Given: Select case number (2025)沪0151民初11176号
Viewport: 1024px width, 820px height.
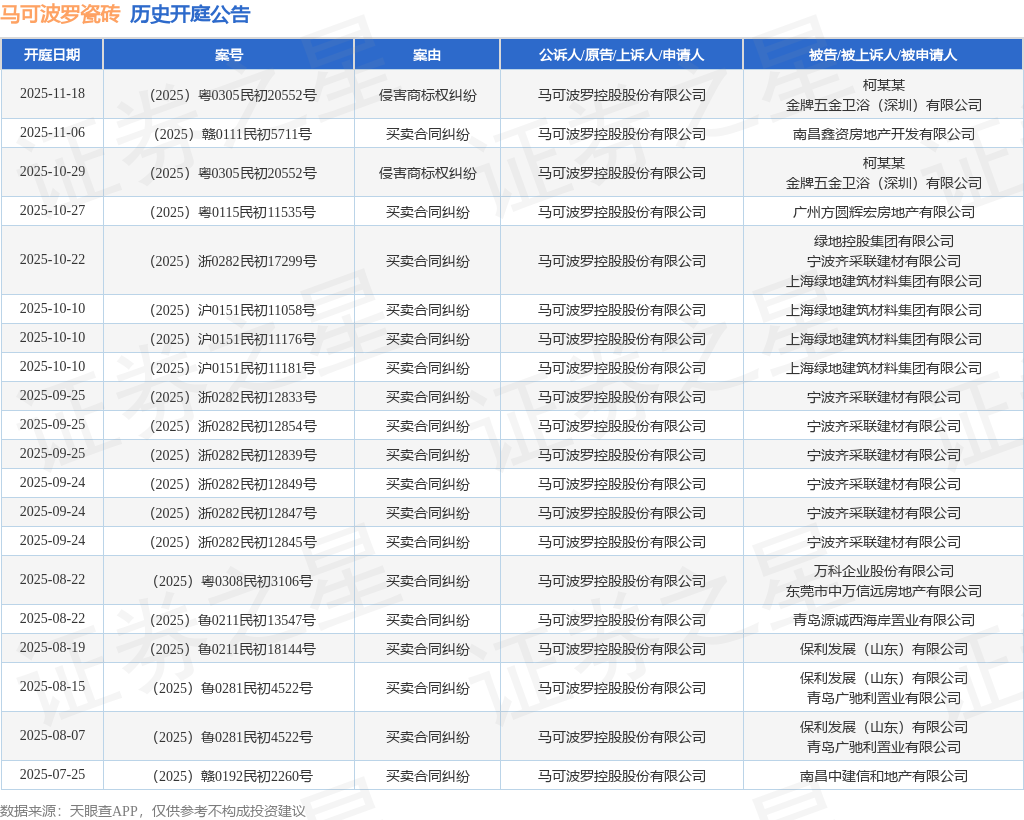Looking at the screenshot, I should pos(232,339).
